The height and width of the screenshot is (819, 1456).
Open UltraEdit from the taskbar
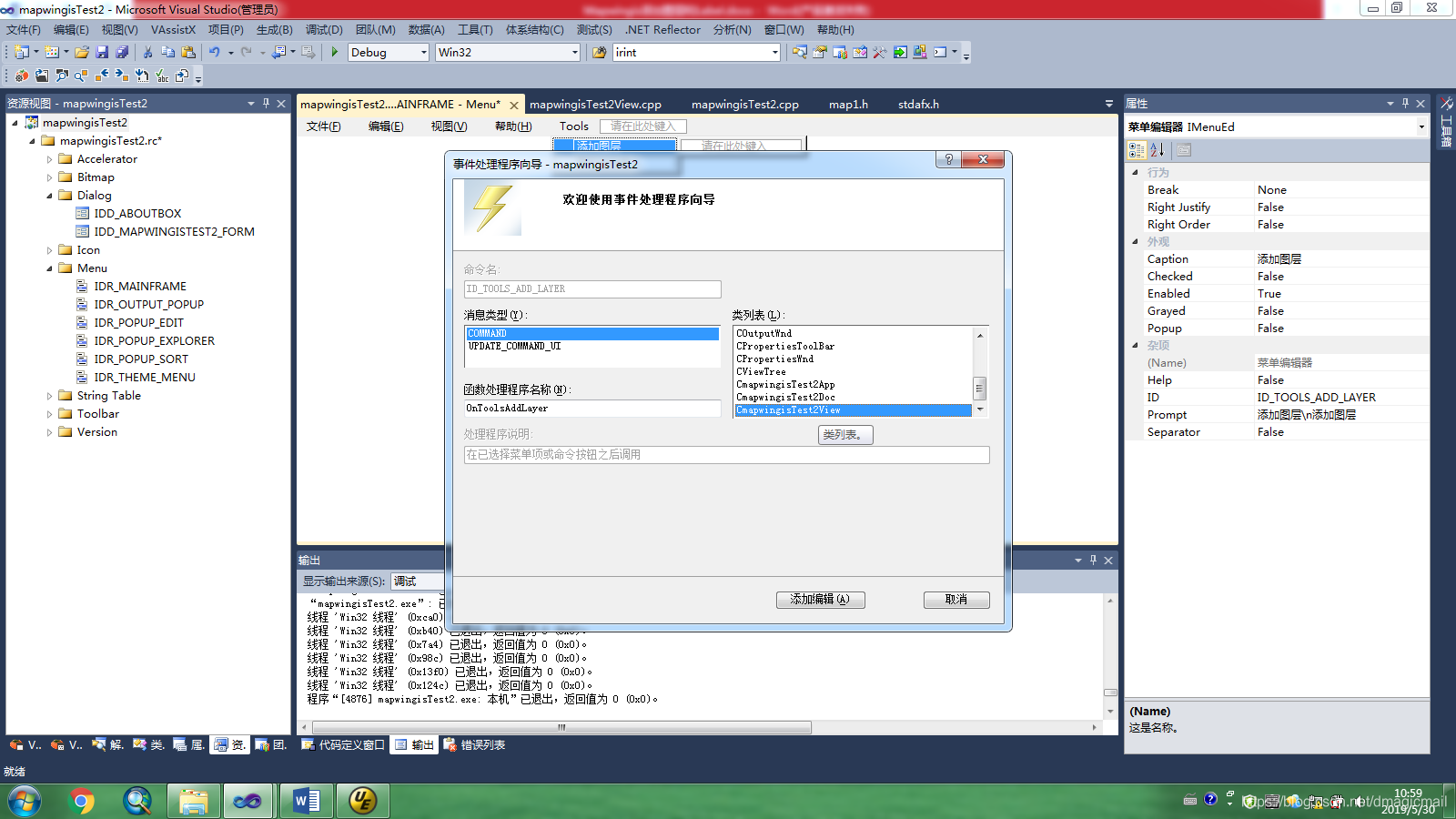pos(362,801)
